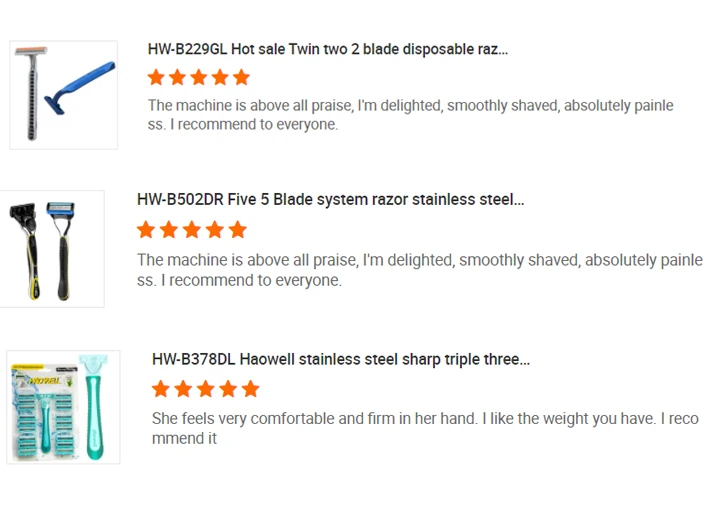Image resolution: width=709 pixels, height=508 pixels.
Task: Click the second star of the HW-B502DR rating
Action: coord(168,230)
